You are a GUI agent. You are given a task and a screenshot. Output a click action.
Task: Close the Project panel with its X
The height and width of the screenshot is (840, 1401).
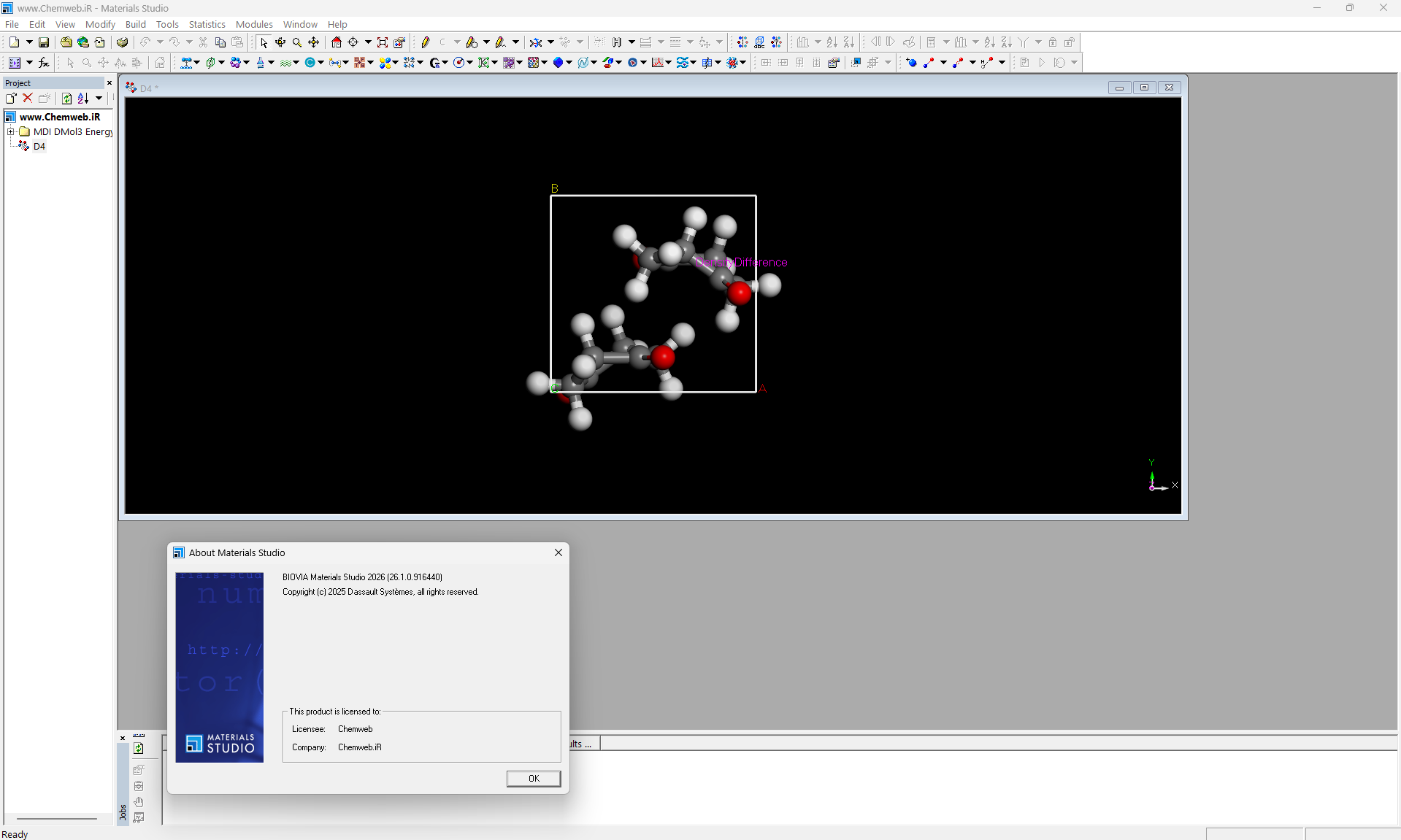110,83
